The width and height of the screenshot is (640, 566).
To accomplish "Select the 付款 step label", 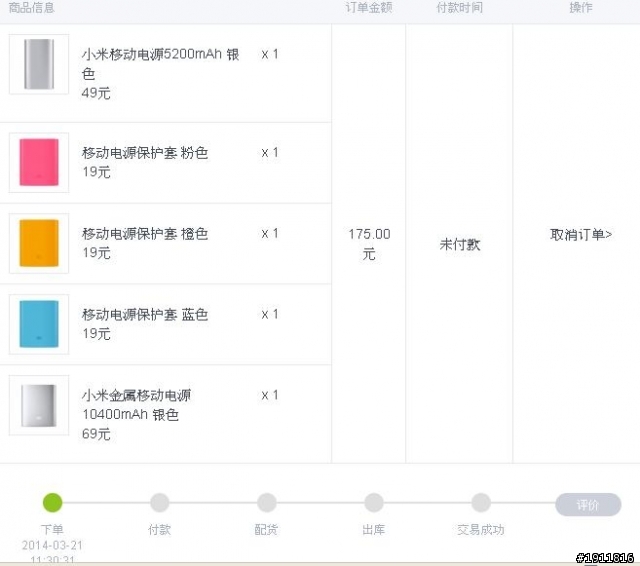I will 160,530.
